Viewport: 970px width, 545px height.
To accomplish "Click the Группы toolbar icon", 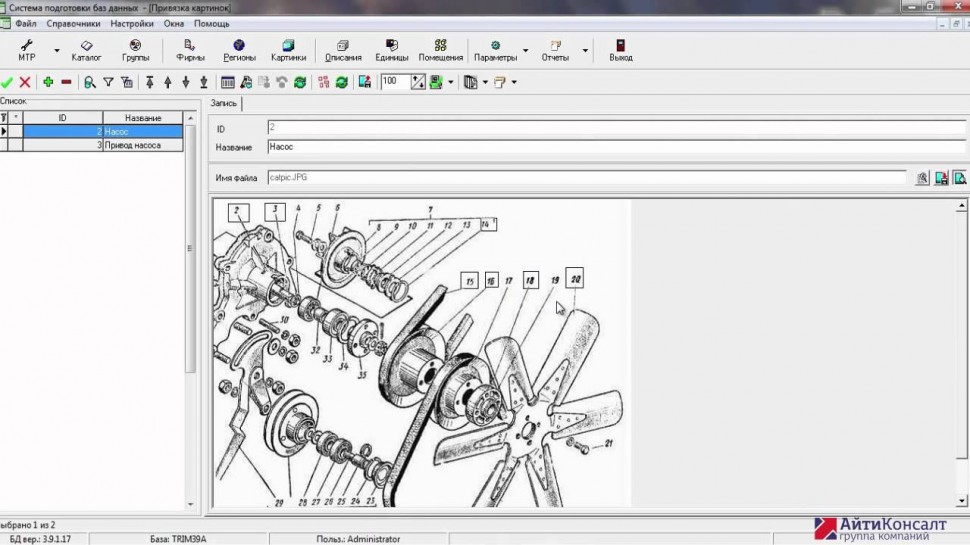I will 135,50.
